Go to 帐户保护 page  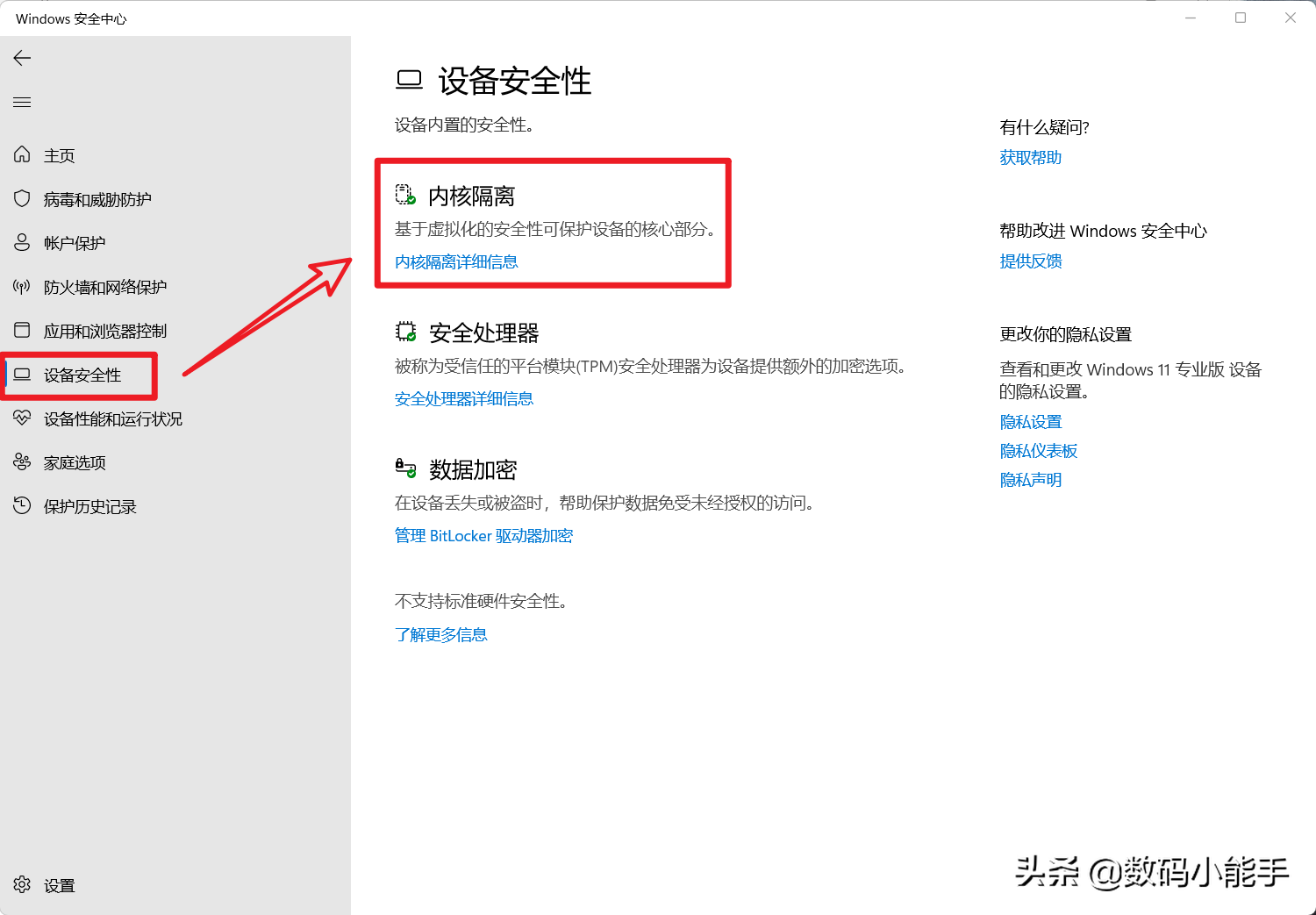tap(75, 243)
